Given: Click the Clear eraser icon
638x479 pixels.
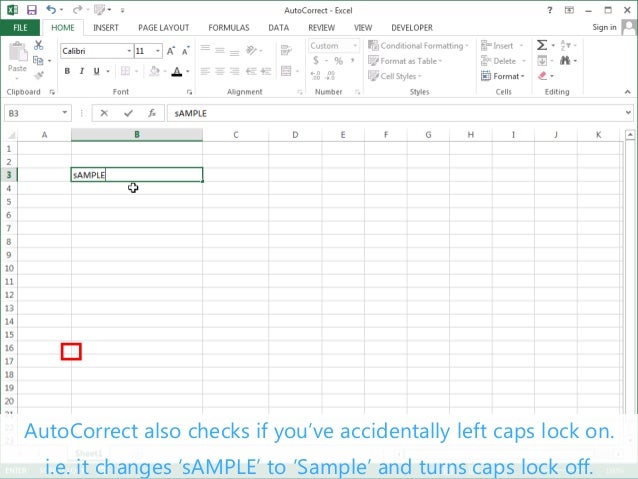Looking at the screenshot, I should (542, 76).
